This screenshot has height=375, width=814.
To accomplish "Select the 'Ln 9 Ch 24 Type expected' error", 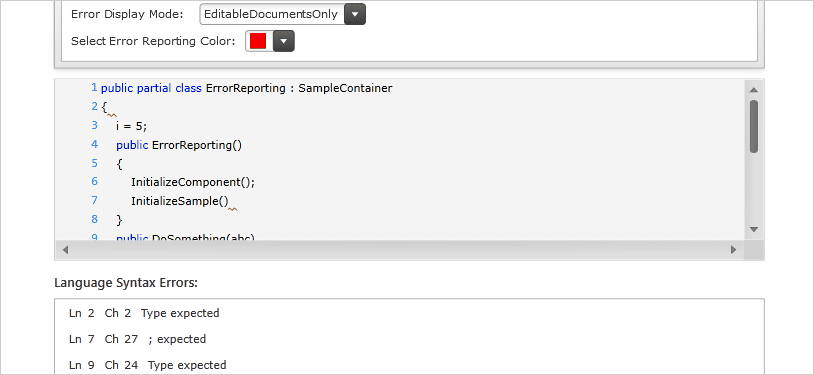I will [147, 365].
